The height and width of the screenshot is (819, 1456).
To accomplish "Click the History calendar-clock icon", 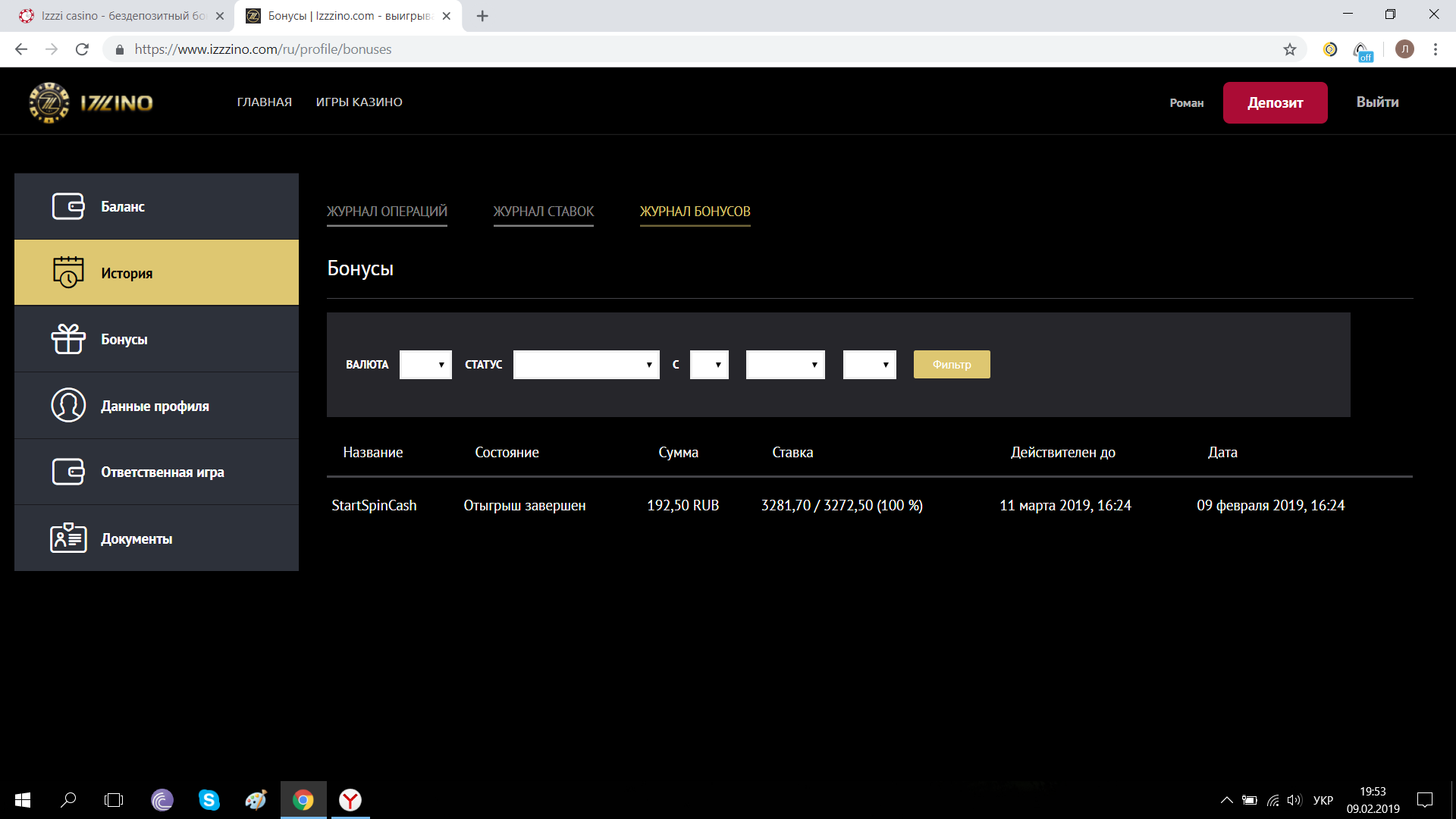I will pos(68,272).
